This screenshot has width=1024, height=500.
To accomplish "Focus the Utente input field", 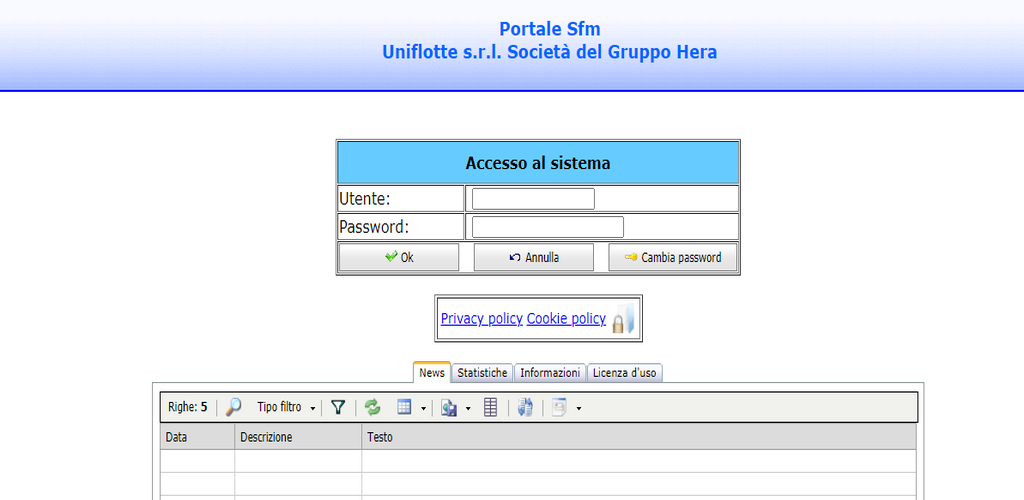I will [x=533, y=198].
